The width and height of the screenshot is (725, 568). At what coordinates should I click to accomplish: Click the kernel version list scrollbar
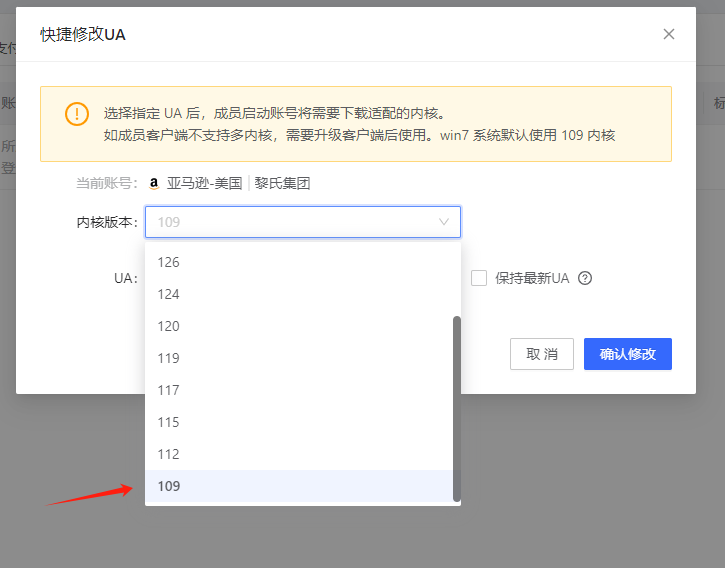[x=457, y=408]
